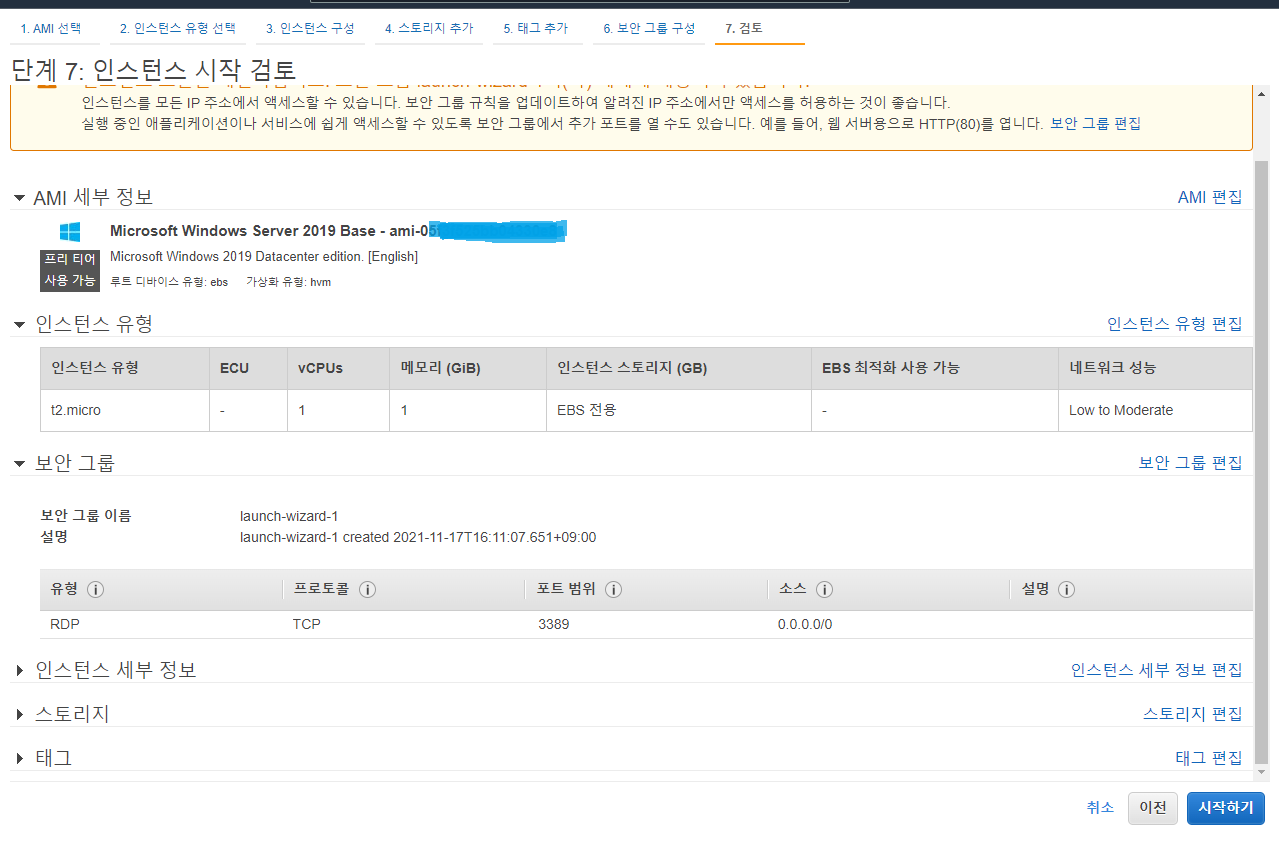The height and width of the screenshot is (845, 1279).
Task: Click the 이전 previous button
Action: (x=1153, y=808)
